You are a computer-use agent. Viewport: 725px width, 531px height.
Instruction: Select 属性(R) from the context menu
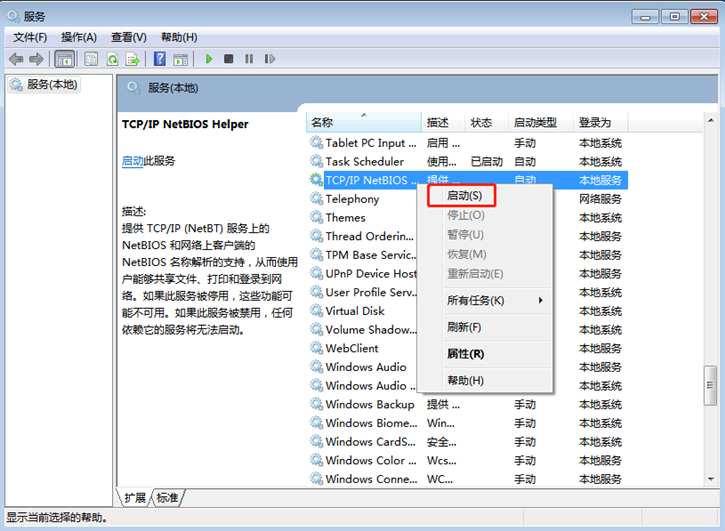465,354
